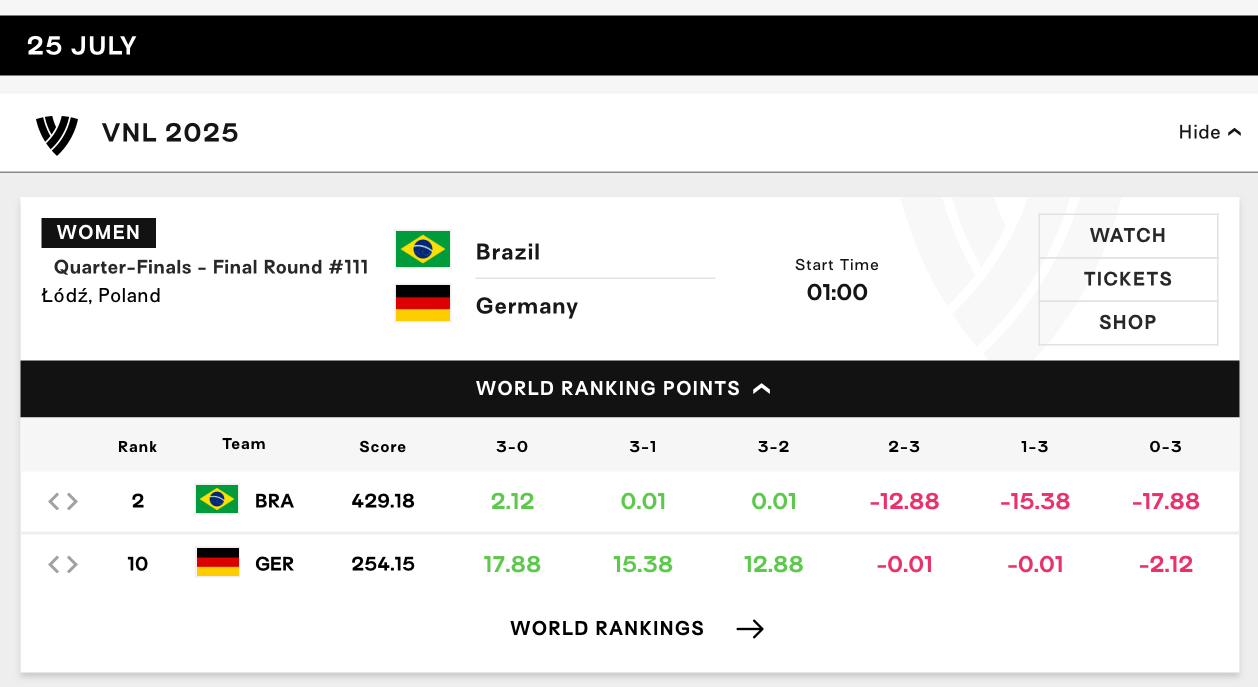Click the chevron beside World Ranking Points

(x=762, y=389)
